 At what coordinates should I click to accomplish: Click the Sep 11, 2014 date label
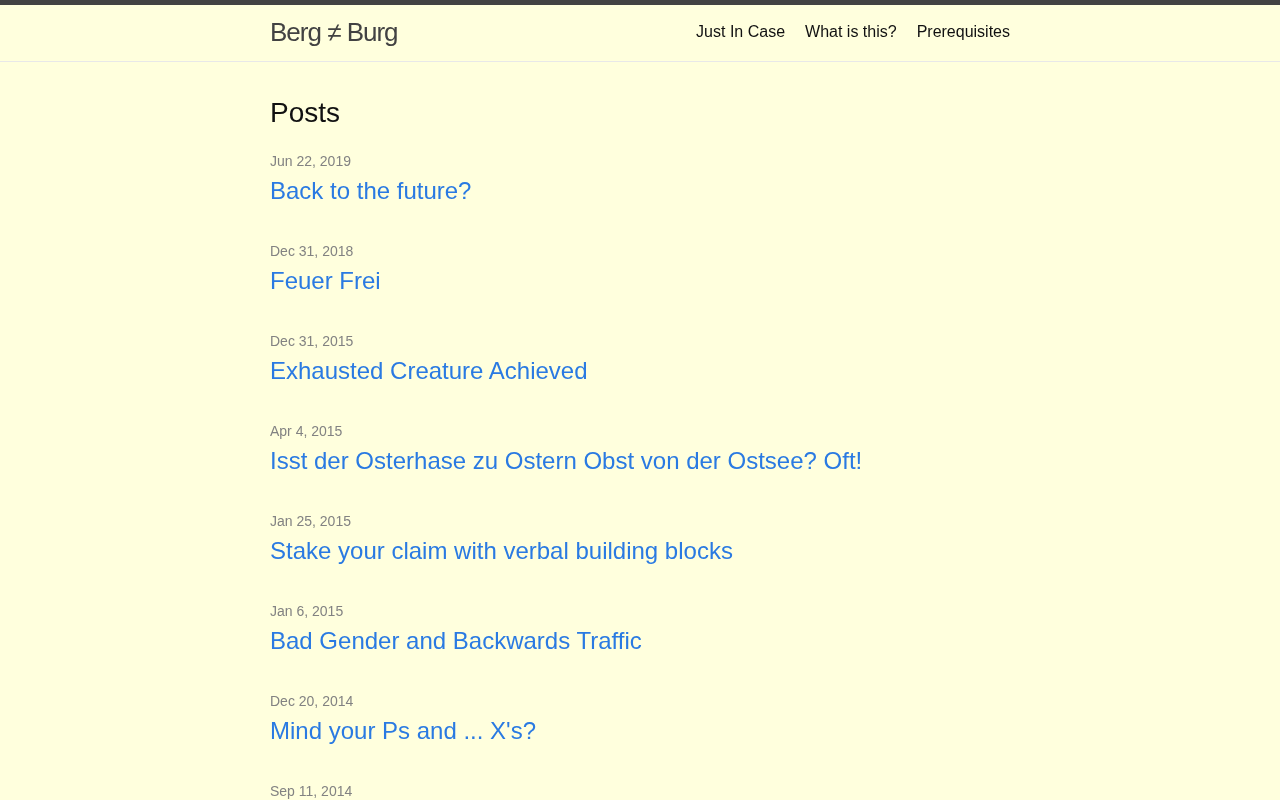pos(311,791)
